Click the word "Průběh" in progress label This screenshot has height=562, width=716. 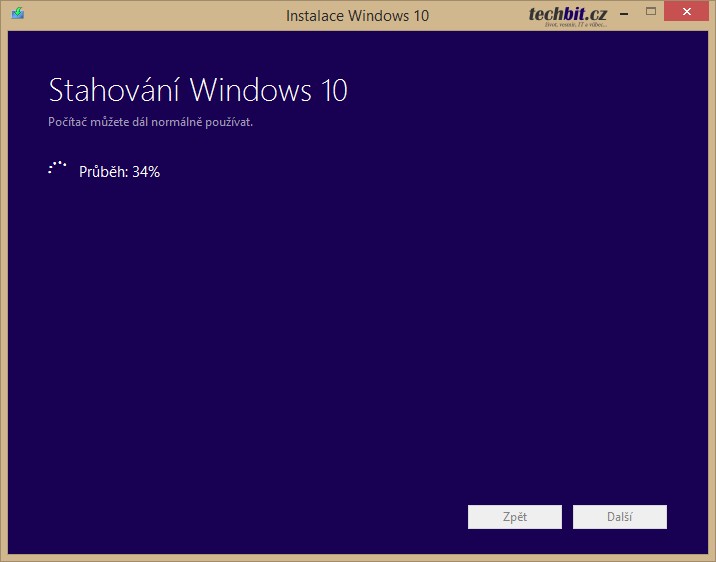click(x=103, y=171)
